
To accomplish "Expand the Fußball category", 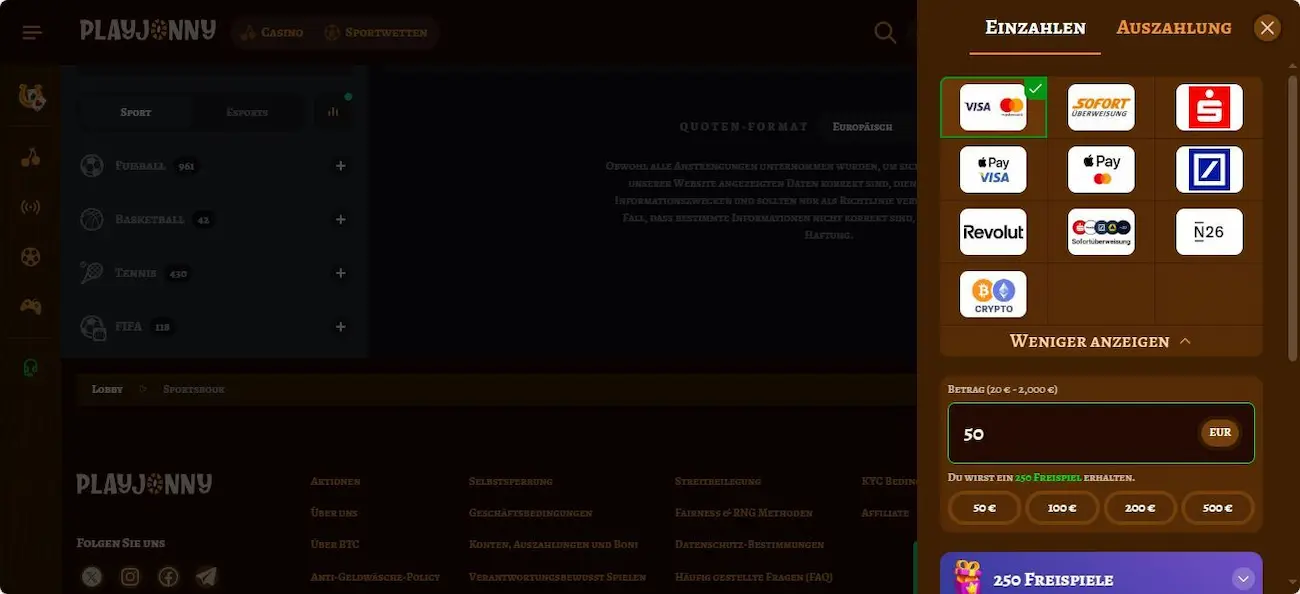I will click(x=341, y=166).
